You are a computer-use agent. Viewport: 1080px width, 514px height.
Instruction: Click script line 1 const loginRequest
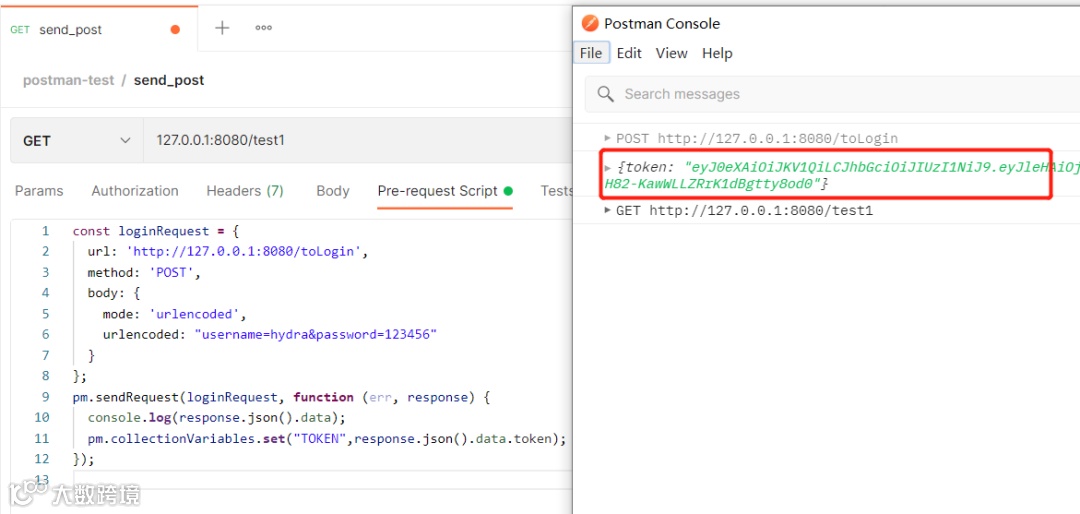pos(156,231)
